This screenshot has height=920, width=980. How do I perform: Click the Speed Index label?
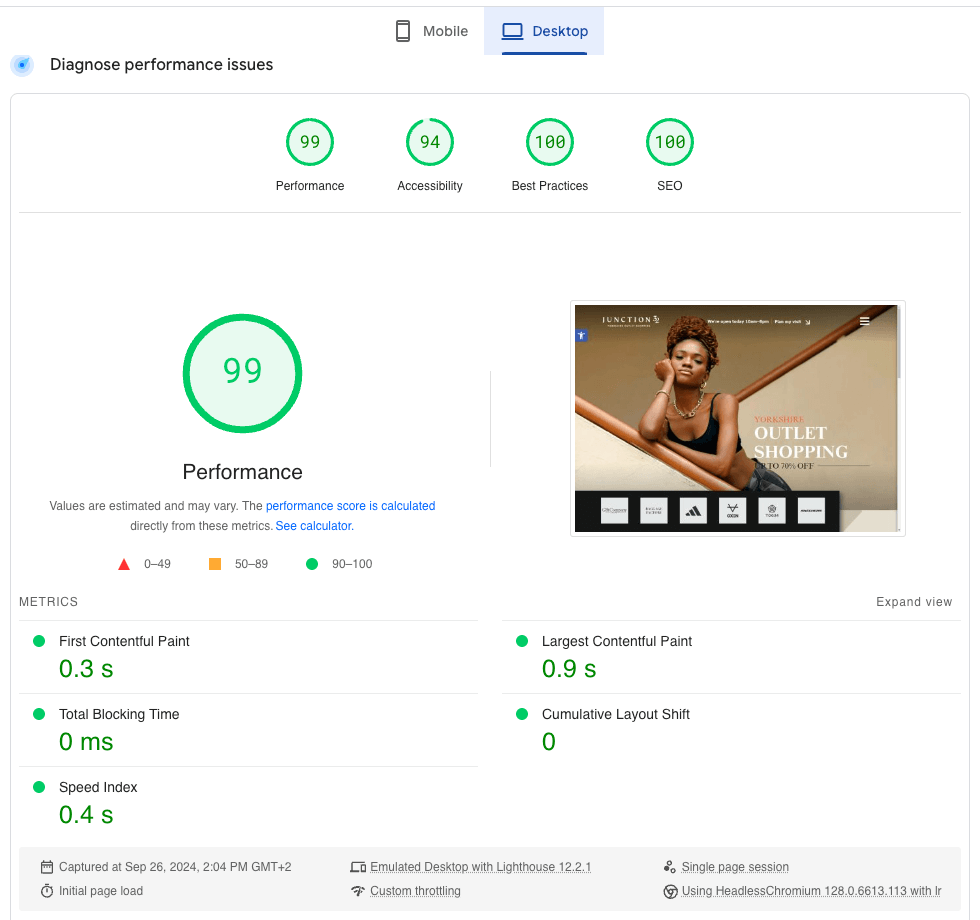tap(98, 788)
